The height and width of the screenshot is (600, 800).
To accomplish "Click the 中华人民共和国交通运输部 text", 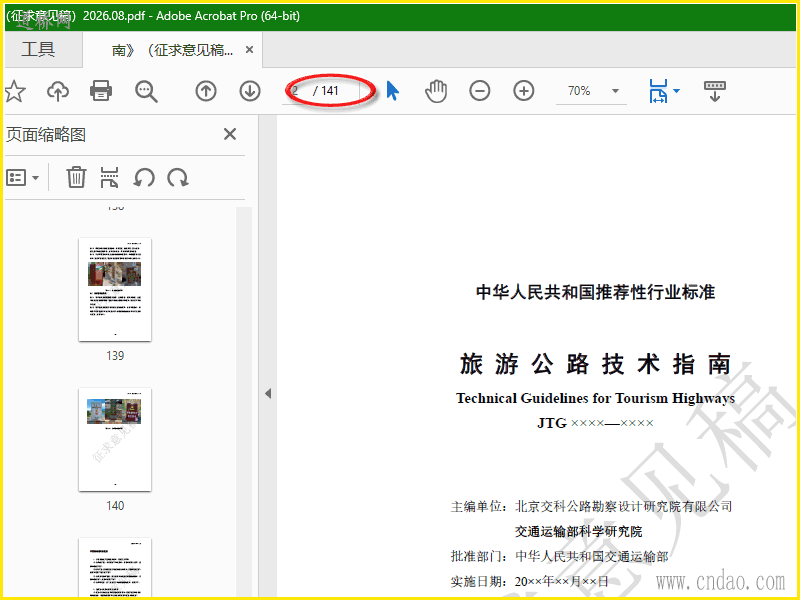I will tap(591, 556).
